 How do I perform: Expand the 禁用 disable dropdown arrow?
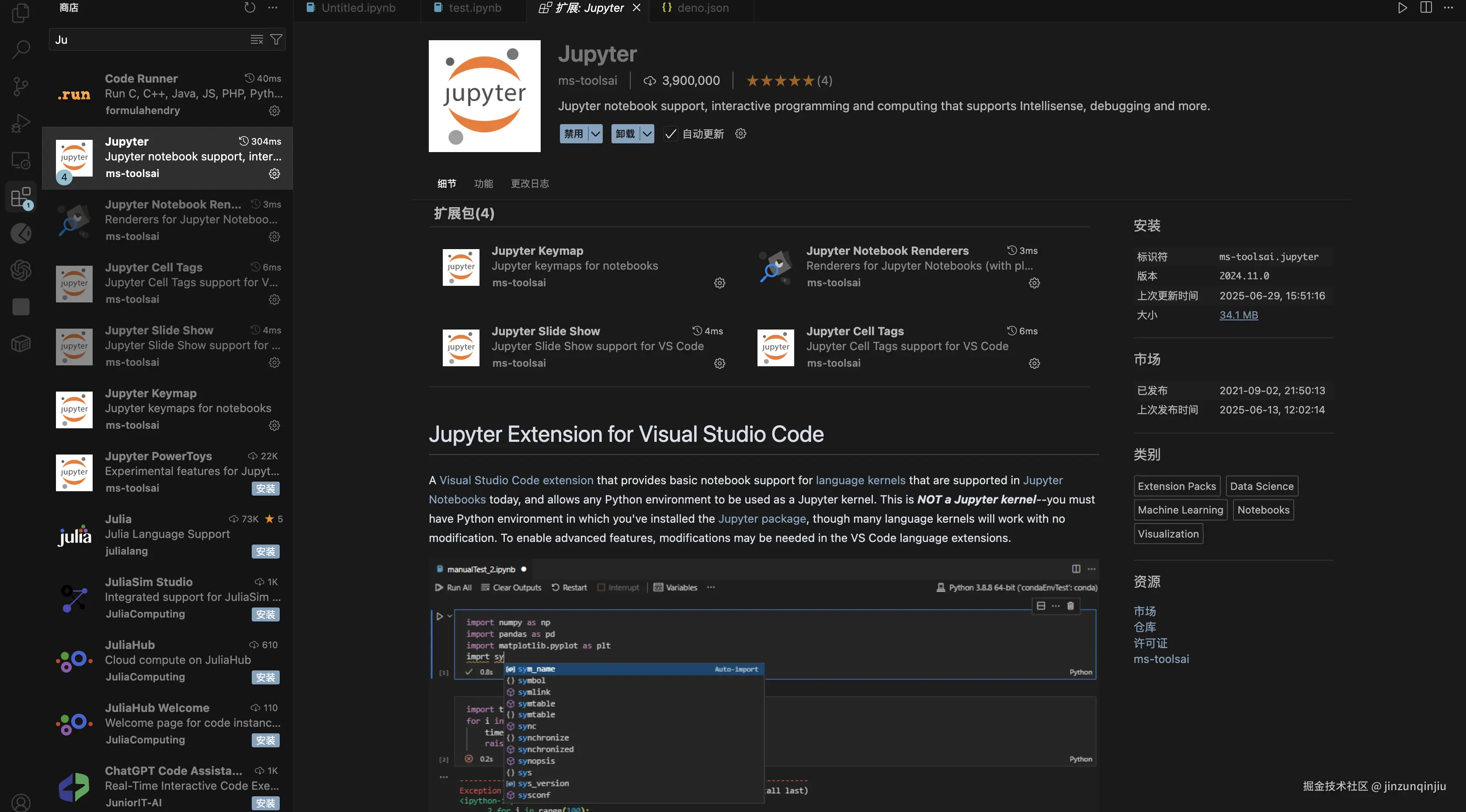[595, 134]
